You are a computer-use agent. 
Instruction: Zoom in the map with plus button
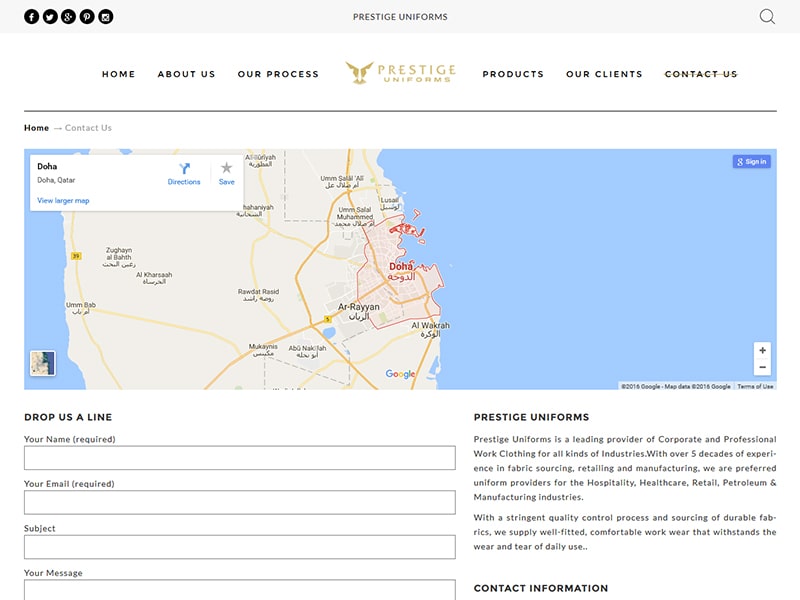point(762,351)
